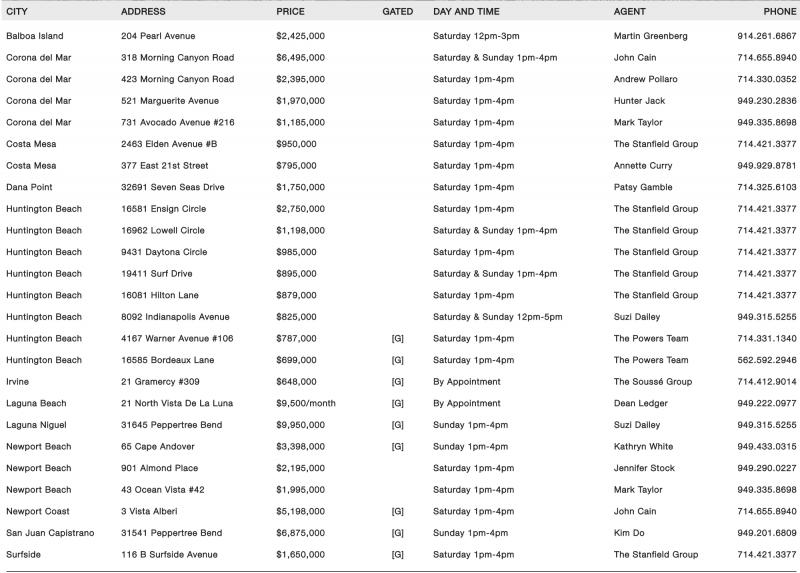Click the $9,500/month price
This screenshot has height=573, width=800.
click(x=307, y=403)
